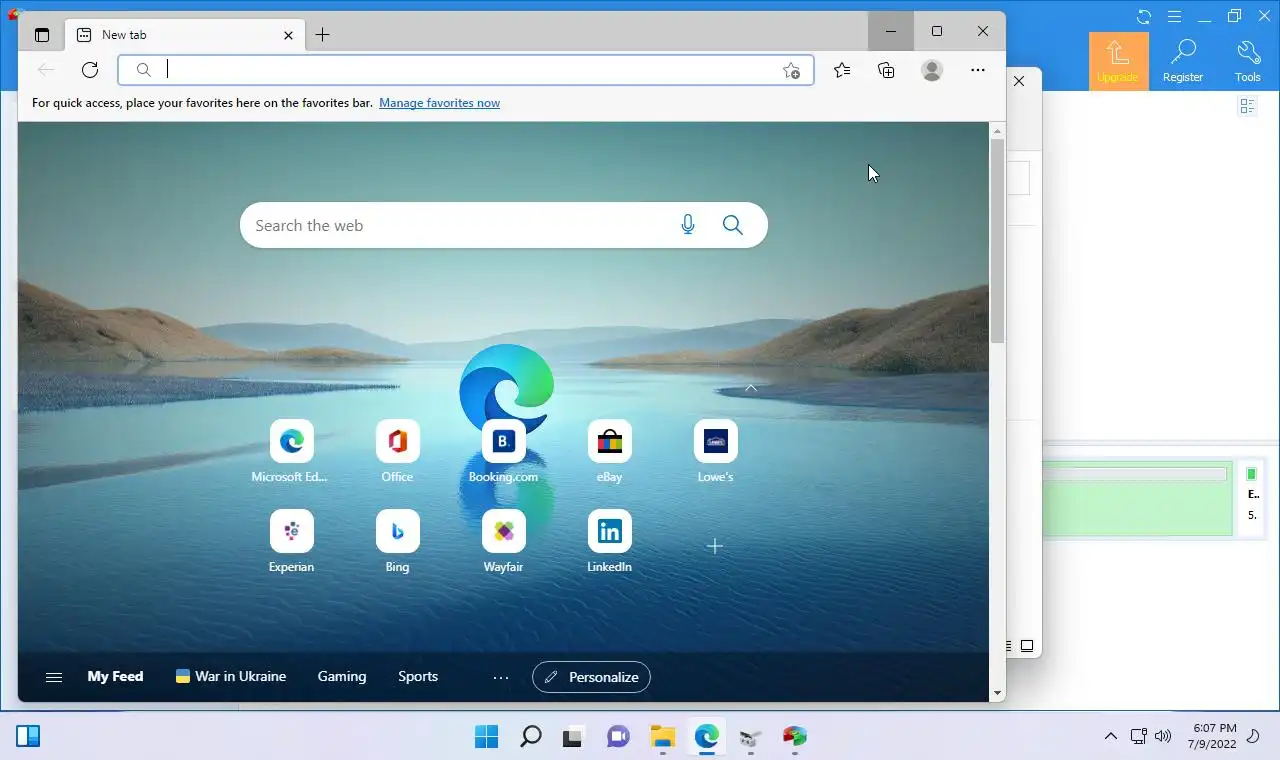Open the menu icon in background app title bar
1280x760 pixels.
coord(1174,16)
